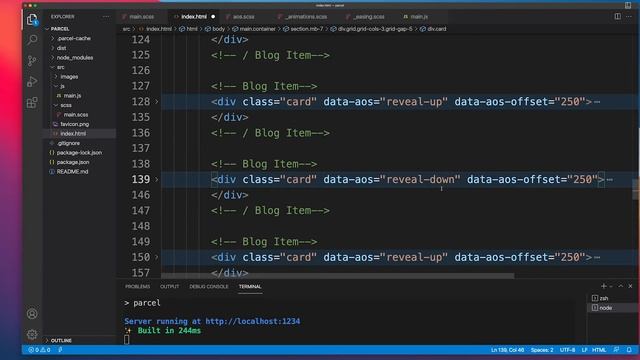
Task: Collapse the PARCEL project root
Action: [47, 29]
